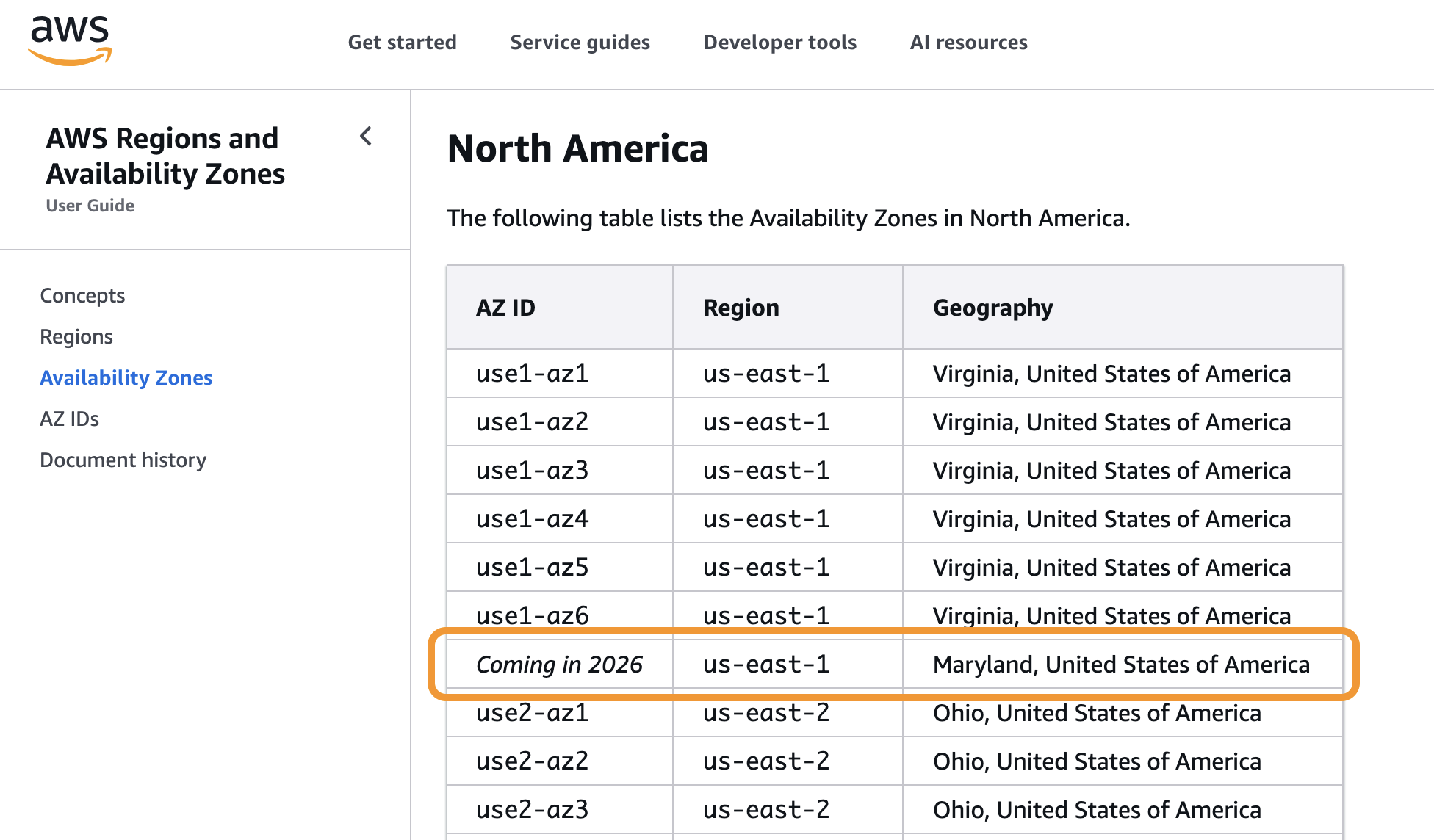Open Developer tools in top navigation
This screenshot has height=840, width=1434.
[779, 43]
